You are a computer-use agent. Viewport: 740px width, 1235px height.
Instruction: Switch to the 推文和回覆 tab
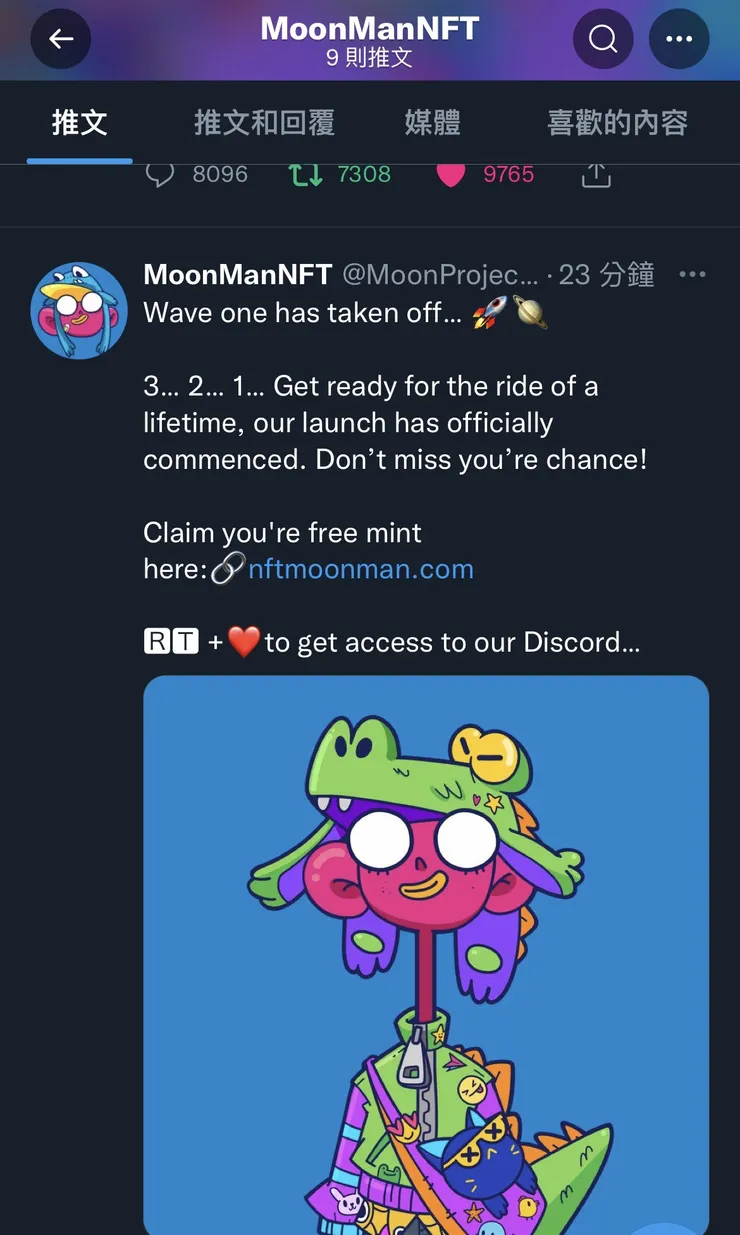coord(264,123)
